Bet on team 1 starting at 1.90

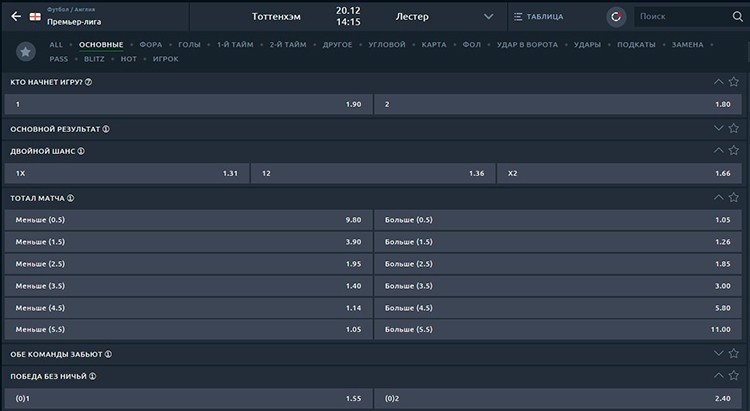[188, 104]
